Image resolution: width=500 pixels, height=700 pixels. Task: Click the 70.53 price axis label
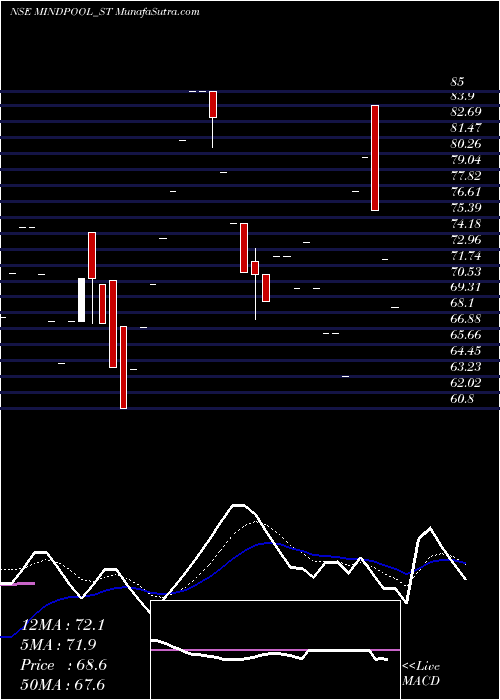pos(467,272)
